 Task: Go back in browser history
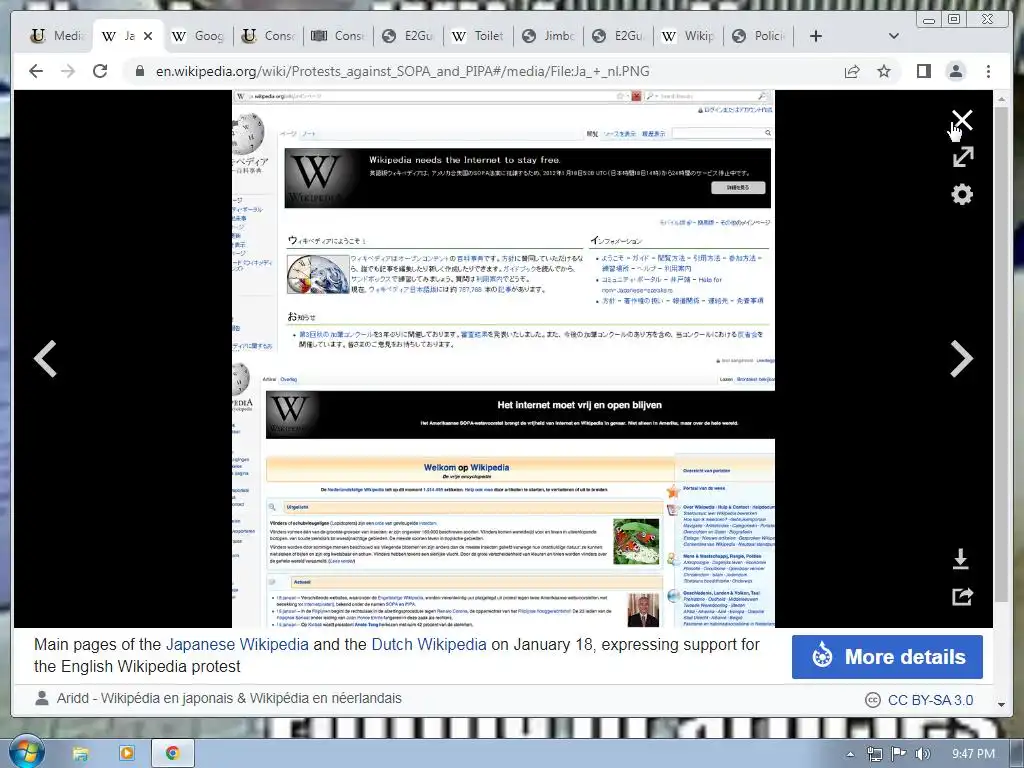coord(36,71)
